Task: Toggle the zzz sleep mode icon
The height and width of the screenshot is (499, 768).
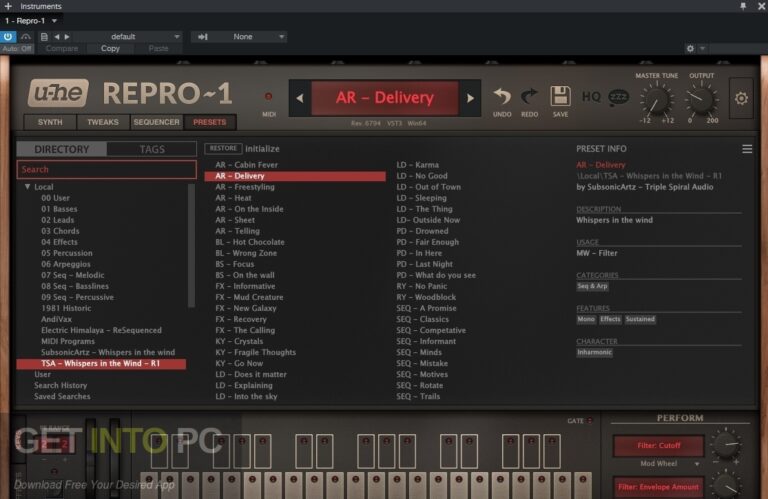Action: tap(618, 97)
